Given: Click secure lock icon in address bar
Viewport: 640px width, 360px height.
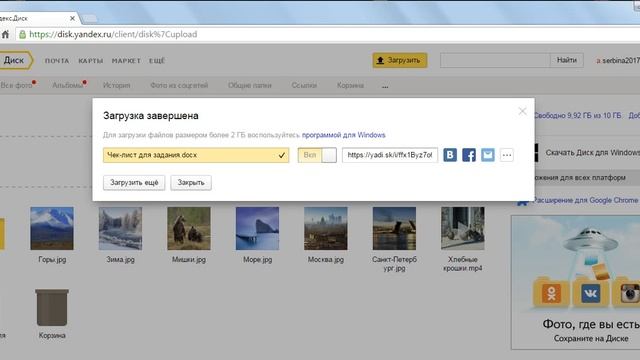Looking at the screenshot, I should (22, 34).
